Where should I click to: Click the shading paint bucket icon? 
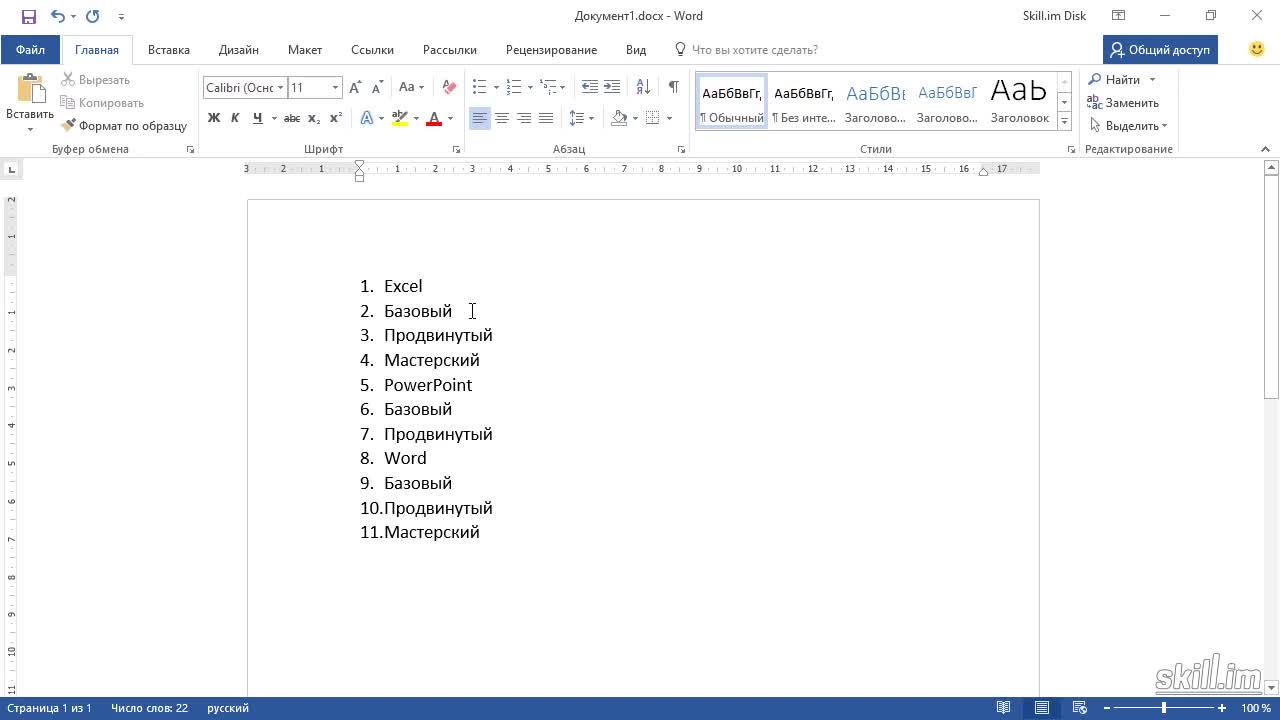[x=619, y=118]
